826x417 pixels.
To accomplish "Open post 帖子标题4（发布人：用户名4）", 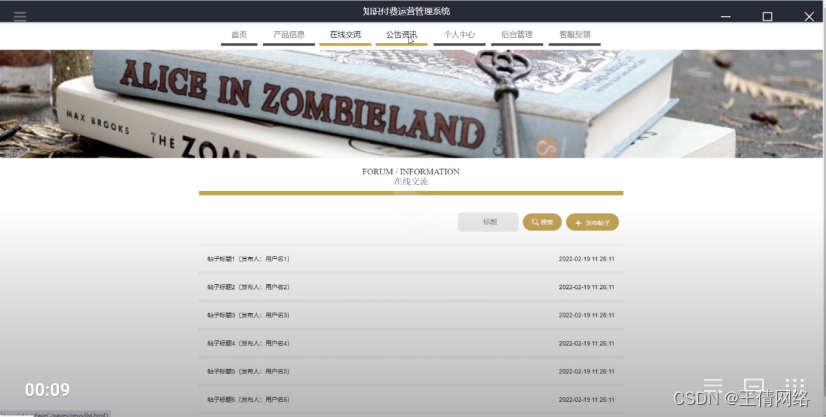I will click(248, 343).
